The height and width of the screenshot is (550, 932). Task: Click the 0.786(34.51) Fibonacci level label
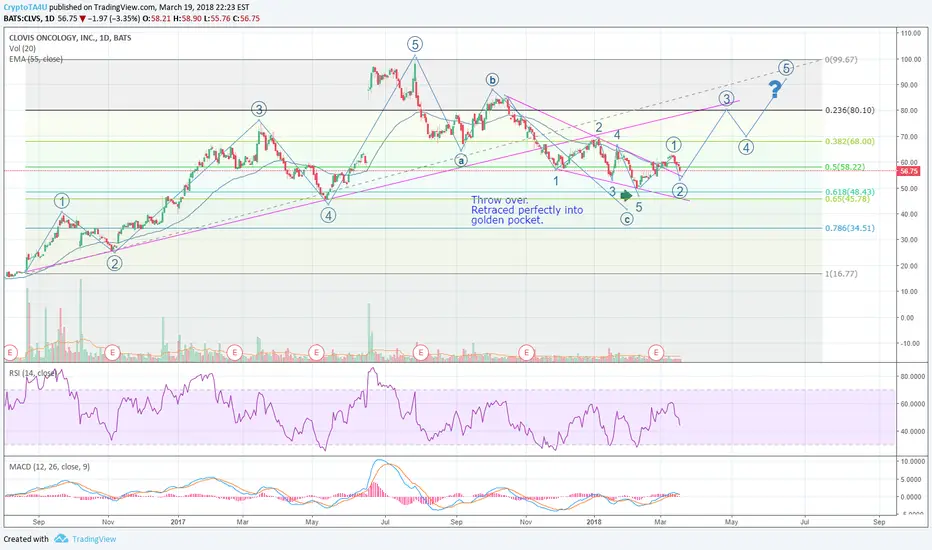tap(850, 228)
